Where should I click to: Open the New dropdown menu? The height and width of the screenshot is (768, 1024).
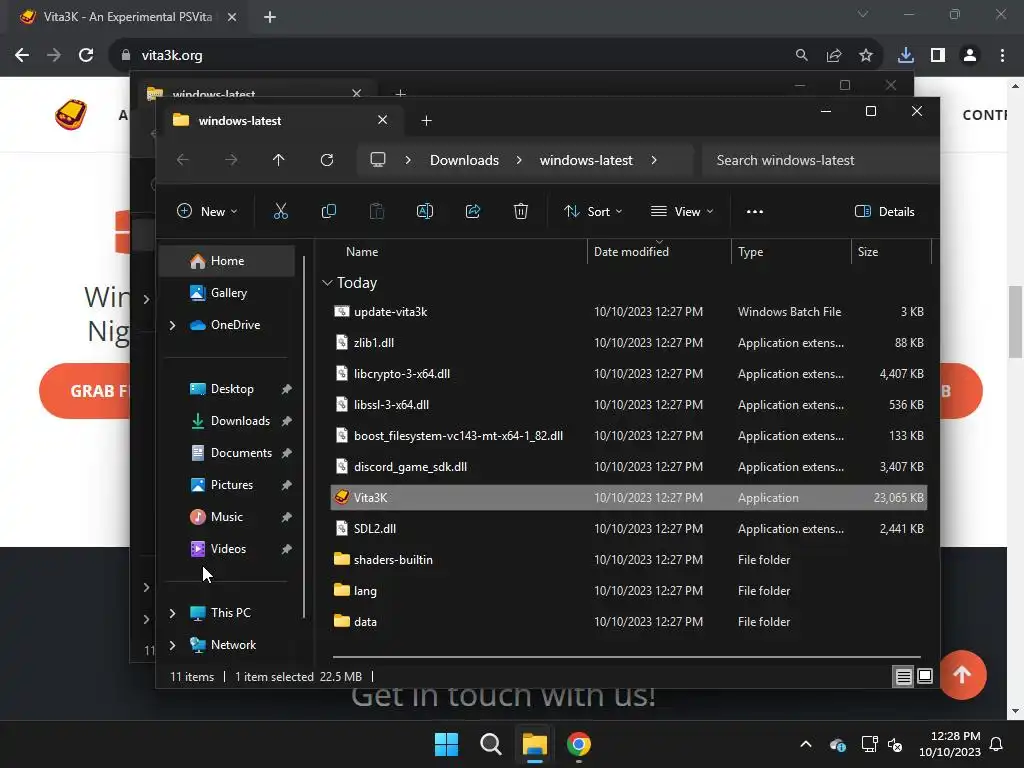coord(207,212)
